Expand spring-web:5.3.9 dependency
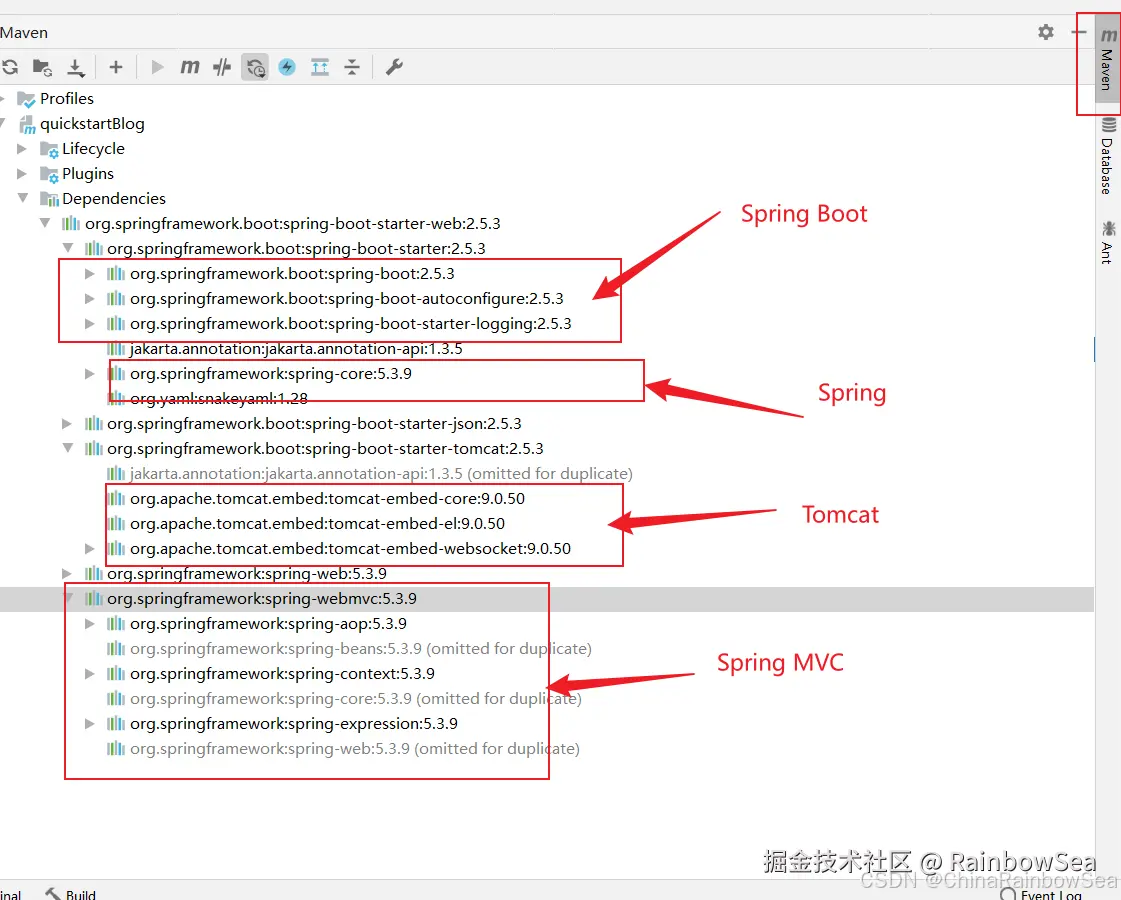The height and width of the screenshot is (900, 1121). (x=67, y=574)
